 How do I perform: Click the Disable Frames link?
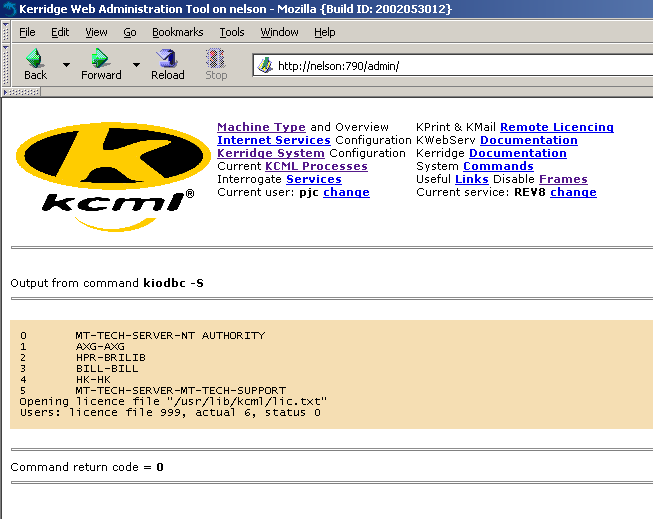[x=563, y=179]
